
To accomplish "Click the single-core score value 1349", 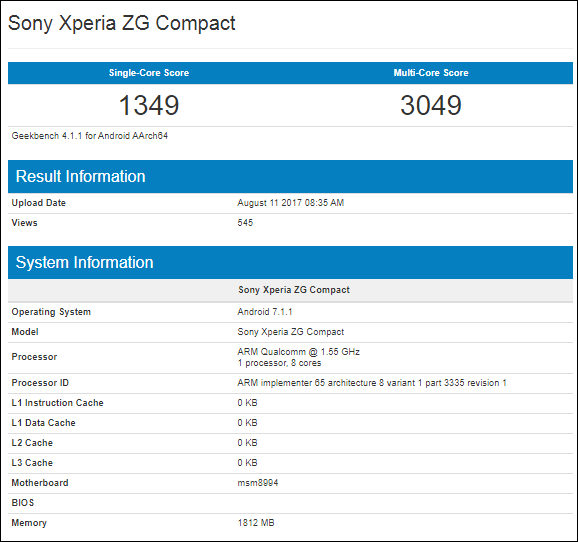I will (149, 105).
